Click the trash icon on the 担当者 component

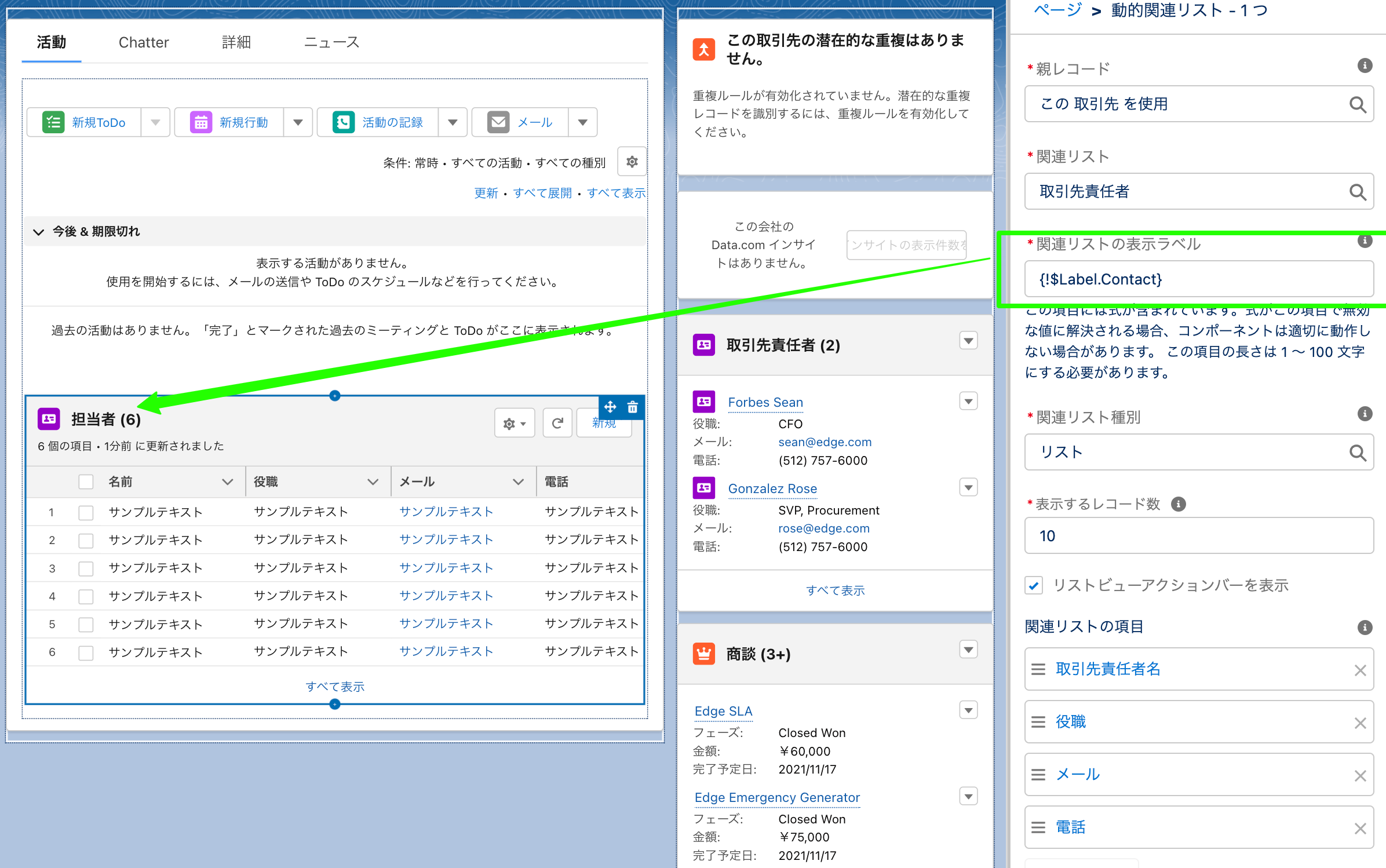(633, 407)
